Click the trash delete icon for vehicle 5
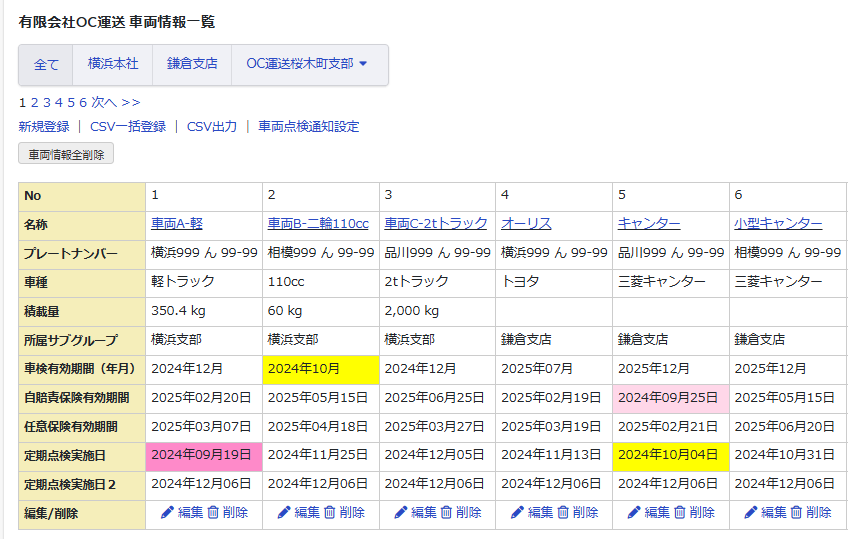The image size is (848, 539). [x=679, y=512]
